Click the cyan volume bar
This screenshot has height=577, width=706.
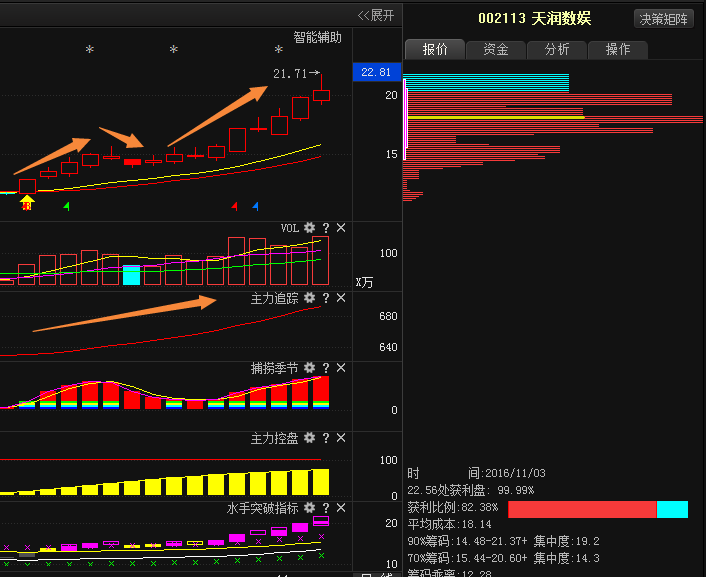point(131,275)
